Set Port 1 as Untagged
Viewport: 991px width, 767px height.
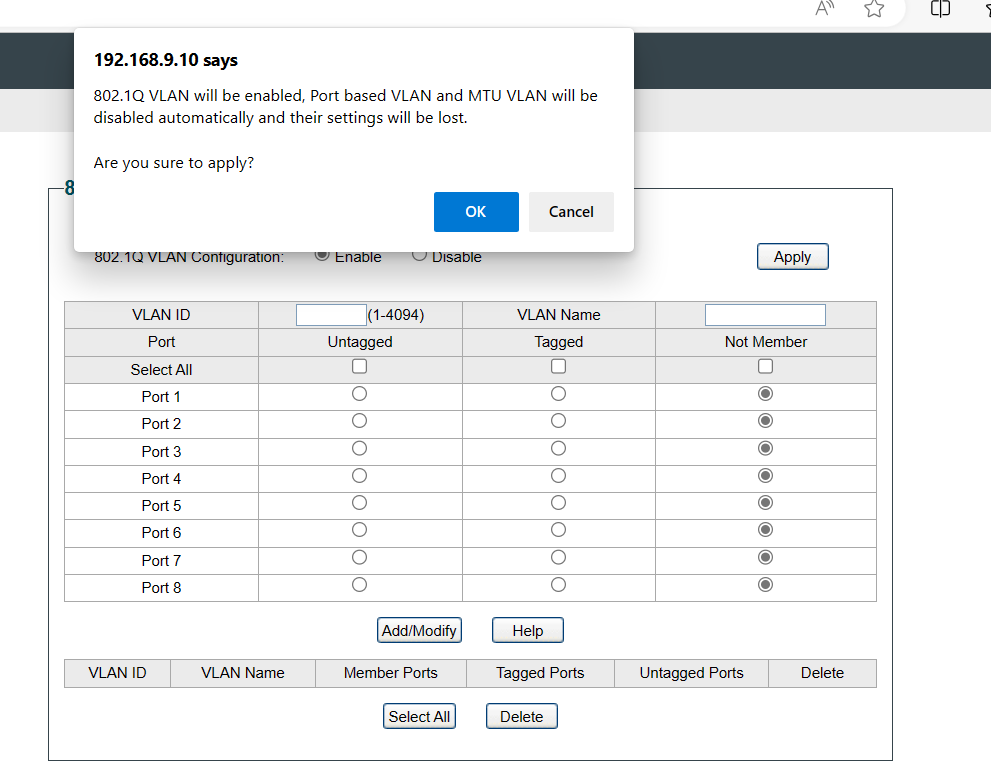coord(359,394)
